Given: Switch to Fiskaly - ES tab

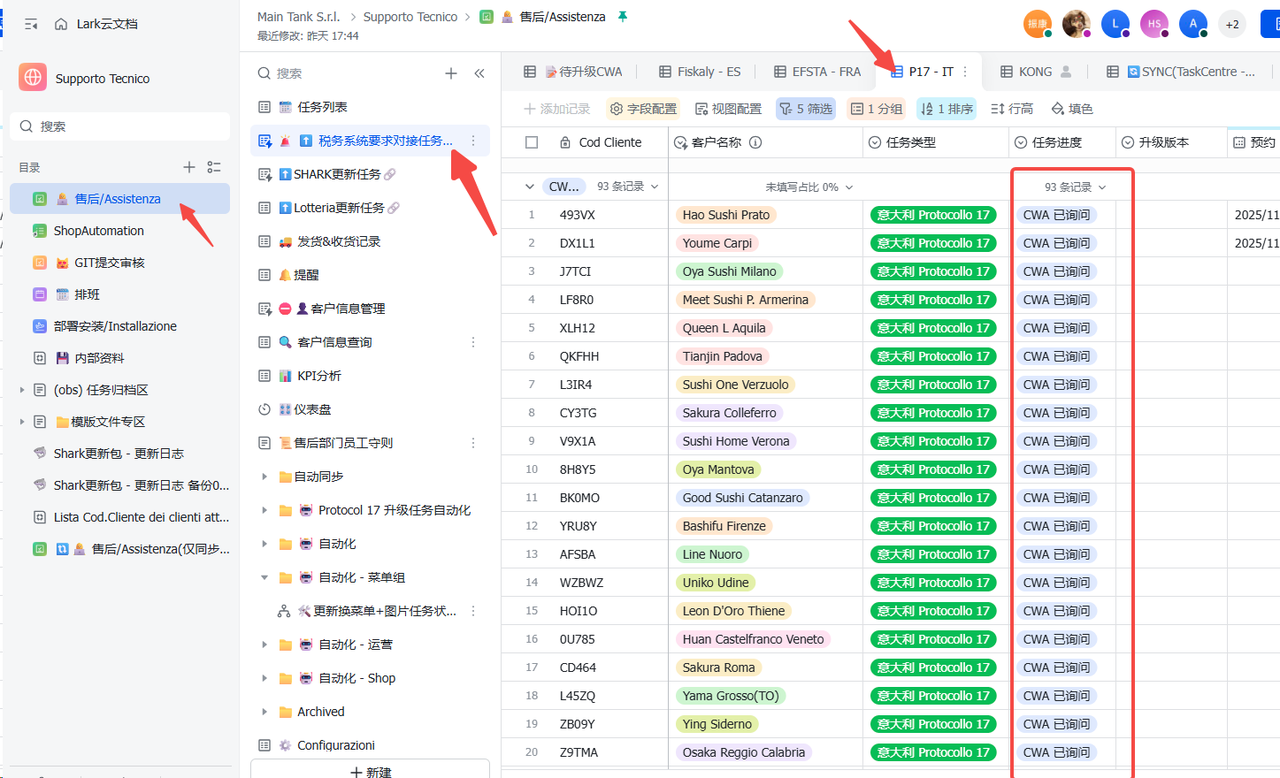Looking at the screenshot, I should point(700,72).
